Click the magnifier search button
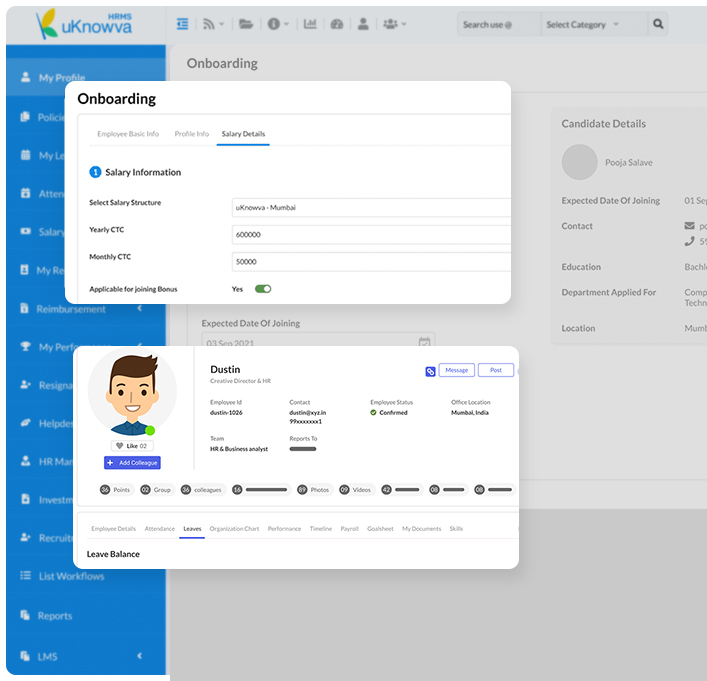The height and width of the screenshot is (681, 707). [x=658, y=24]
